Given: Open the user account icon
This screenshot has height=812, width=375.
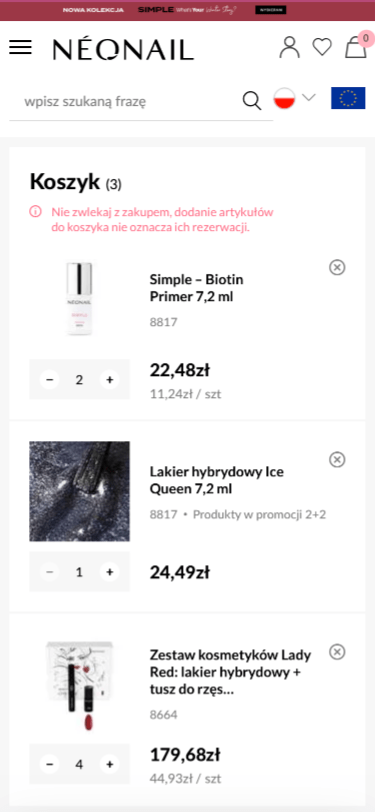Looking at the screenshot, I should point(290,47).
